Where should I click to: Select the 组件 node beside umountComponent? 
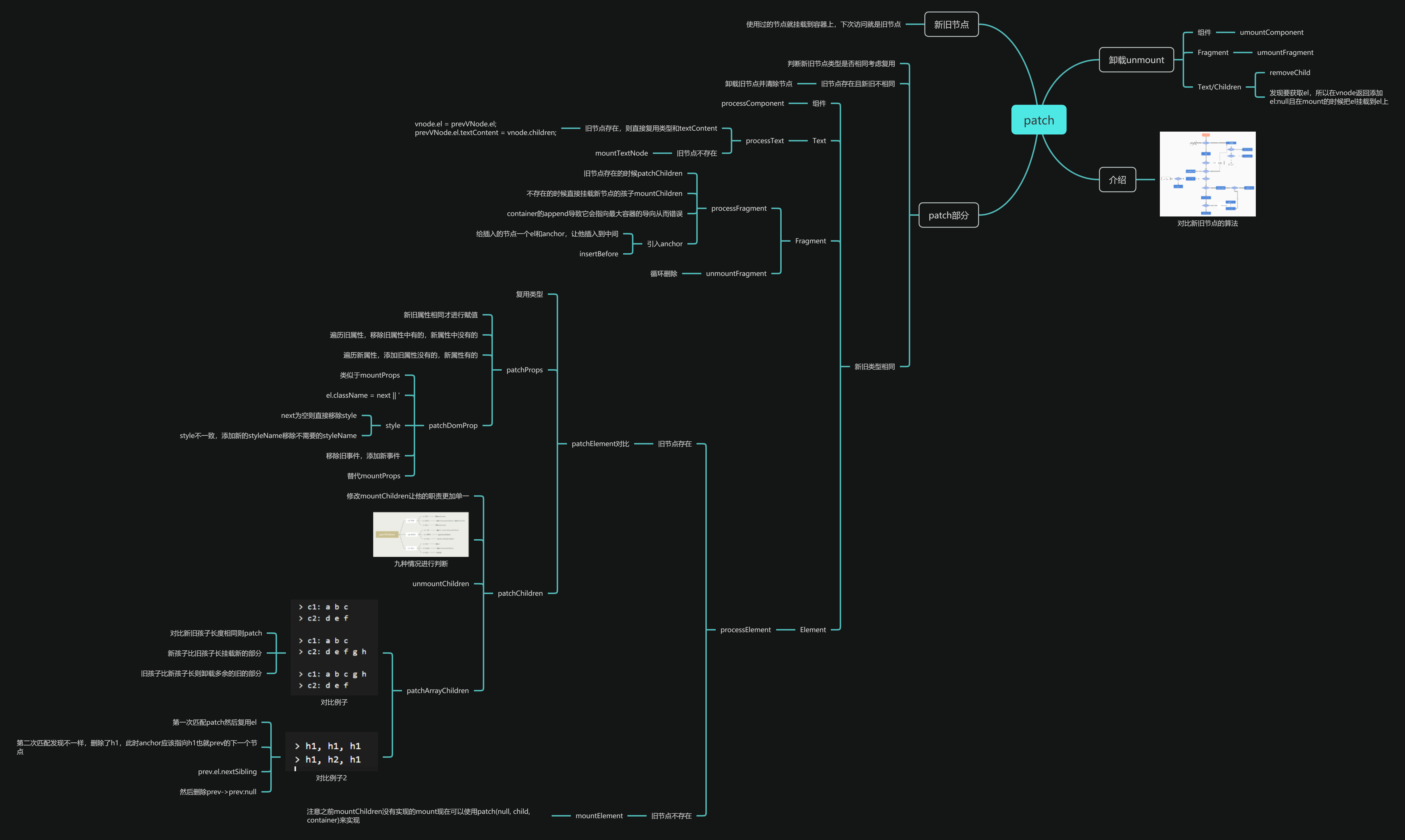pos(1204,32)
